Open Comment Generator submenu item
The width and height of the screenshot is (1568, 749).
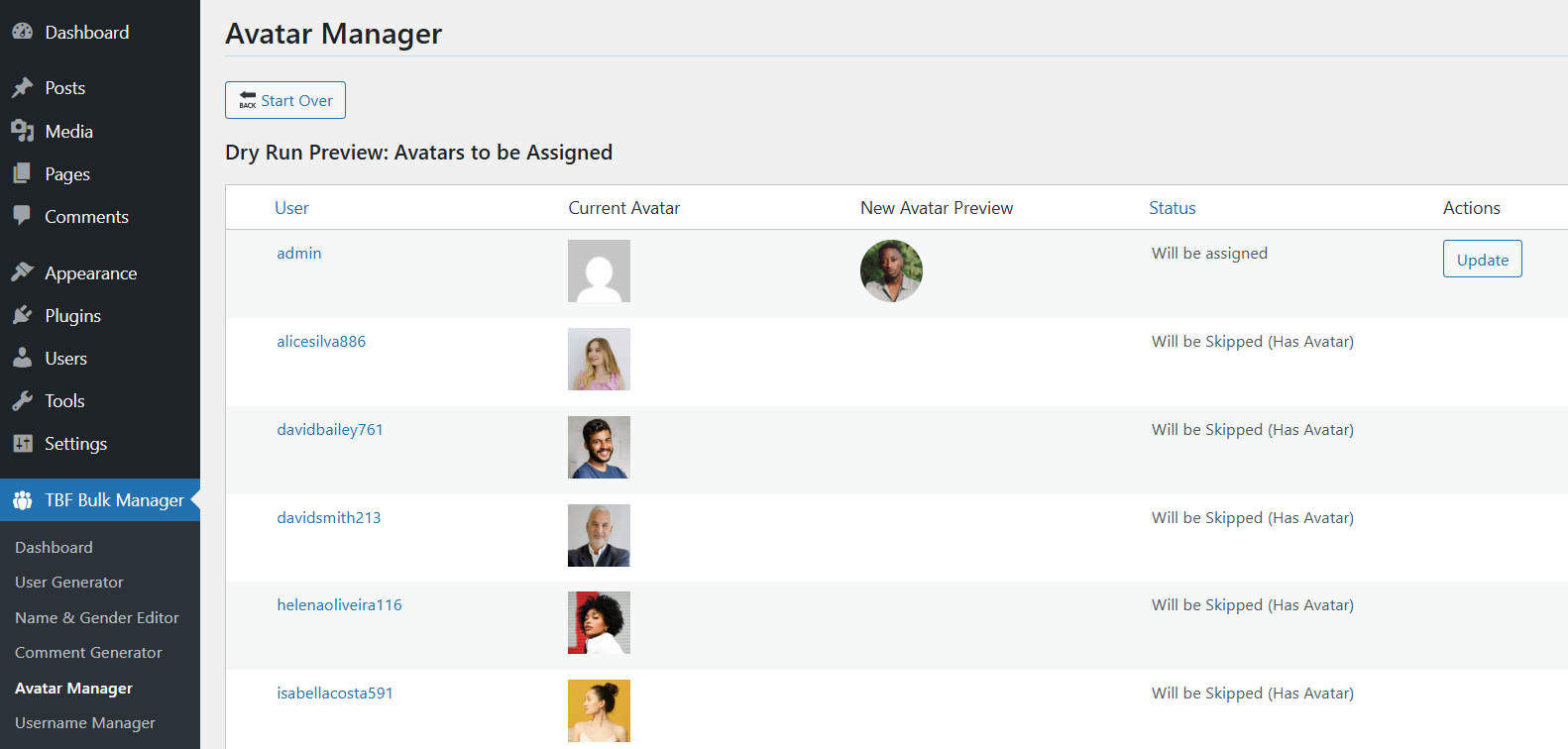[88, 653]
